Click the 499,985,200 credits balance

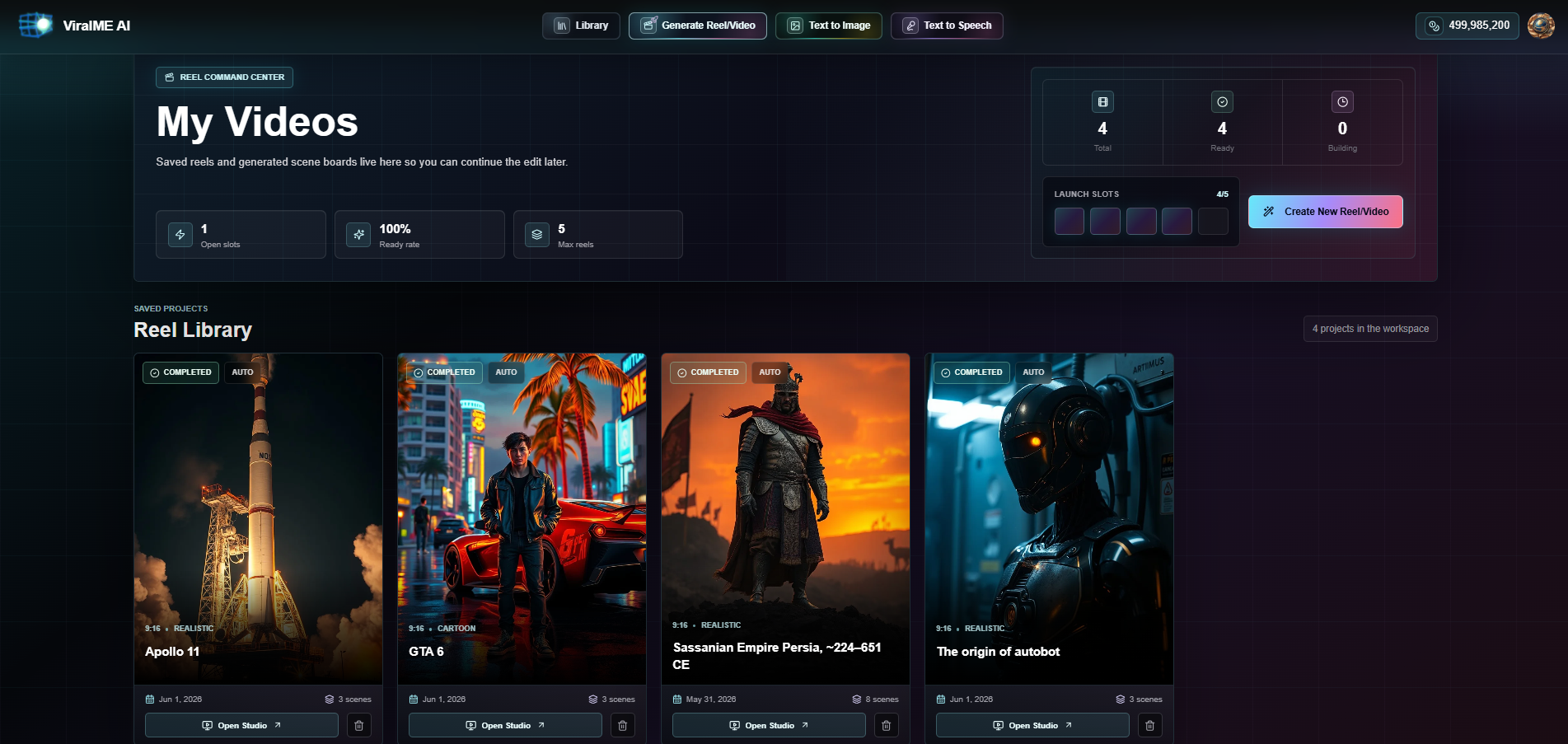point(1467,26)
